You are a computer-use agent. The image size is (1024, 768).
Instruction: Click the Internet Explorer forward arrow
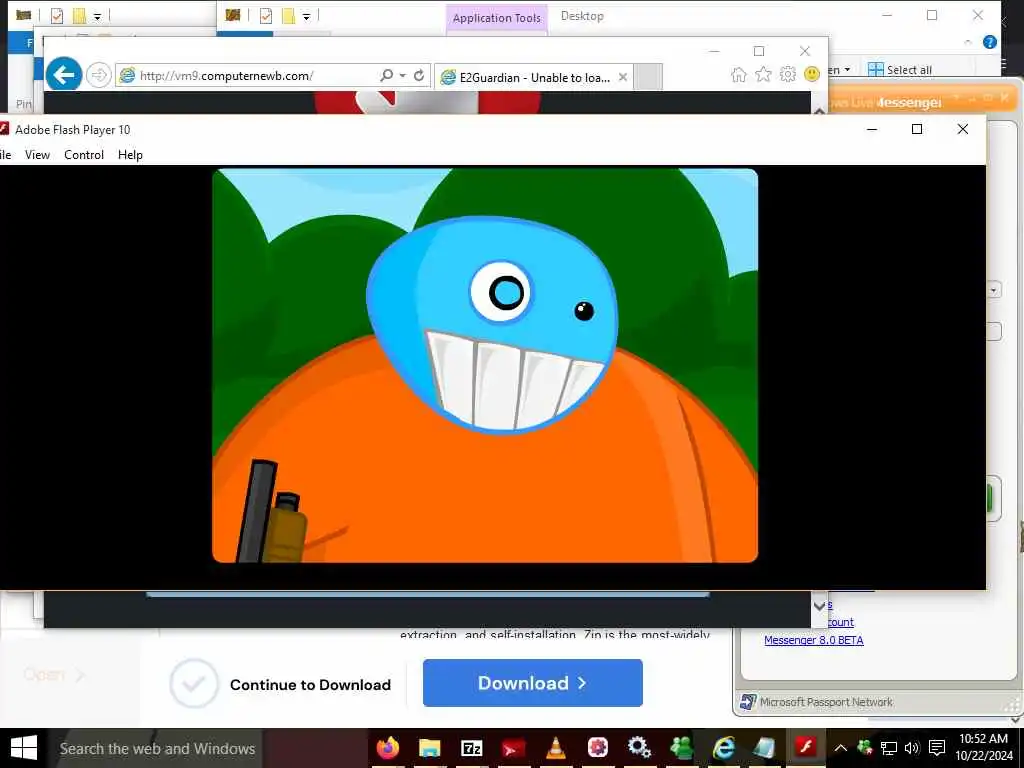98,75
